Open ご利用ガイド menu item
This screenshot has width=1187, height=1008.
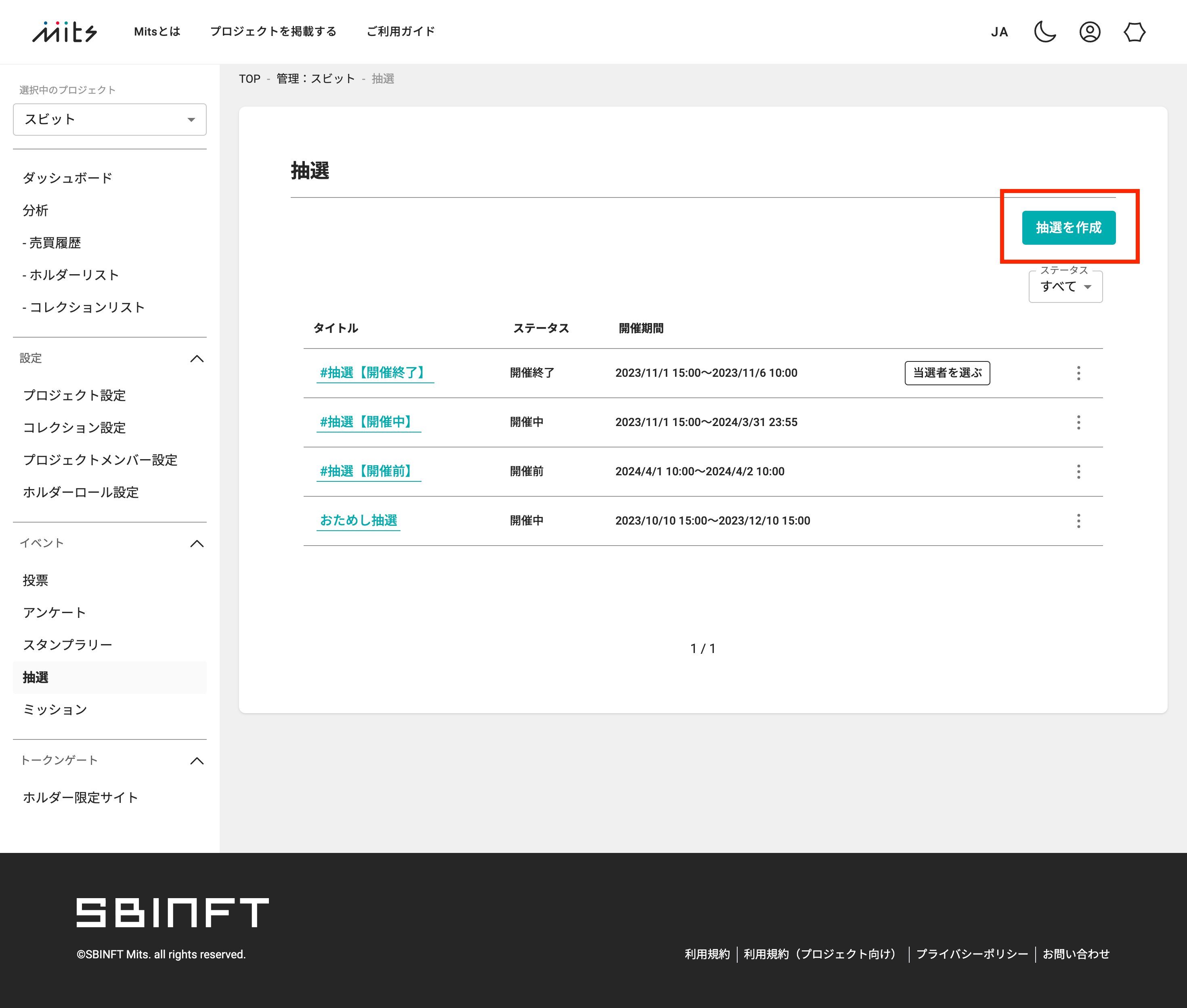click(x=401, y=31)
